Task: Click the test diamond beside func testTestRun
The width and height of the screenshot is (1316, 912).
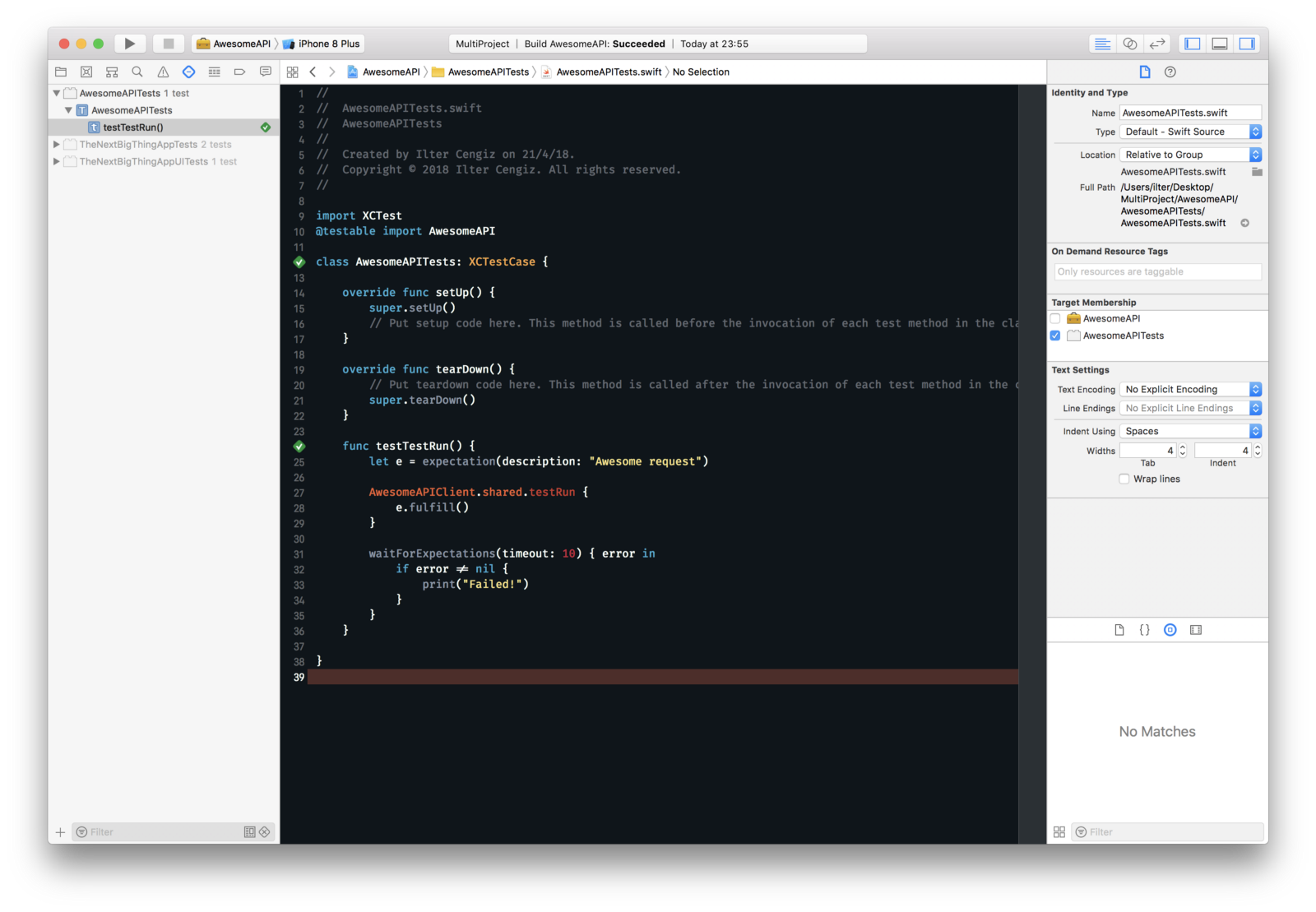Action: pos(299,447)
